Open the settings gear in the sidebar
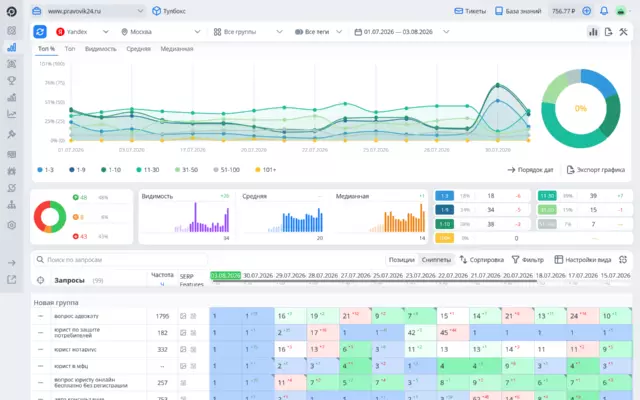Image resolution: width=640 pixels, height=400 pixels. pos(11,225)
